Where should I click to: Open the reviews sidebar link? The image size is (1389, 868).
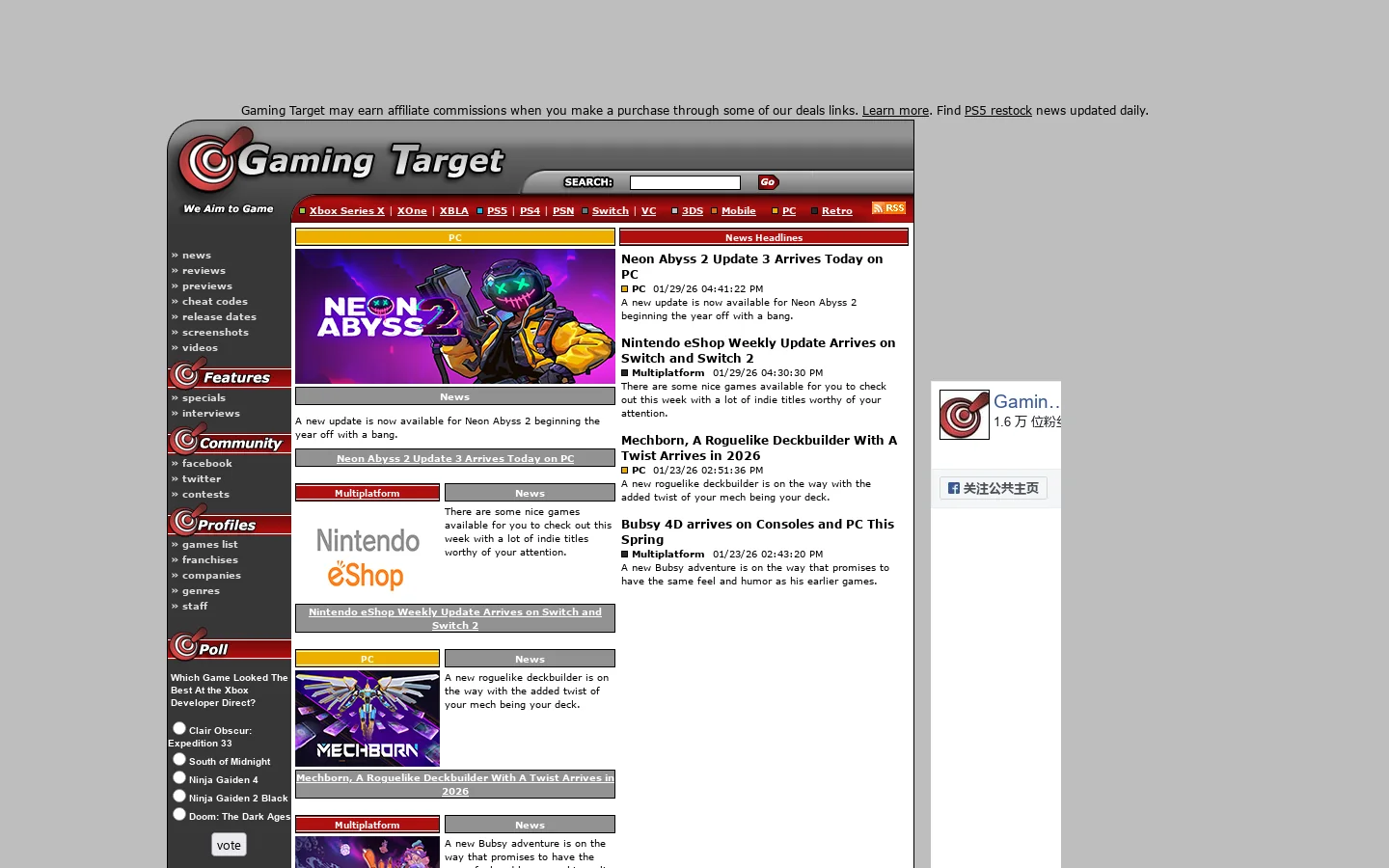coord(204,270)
